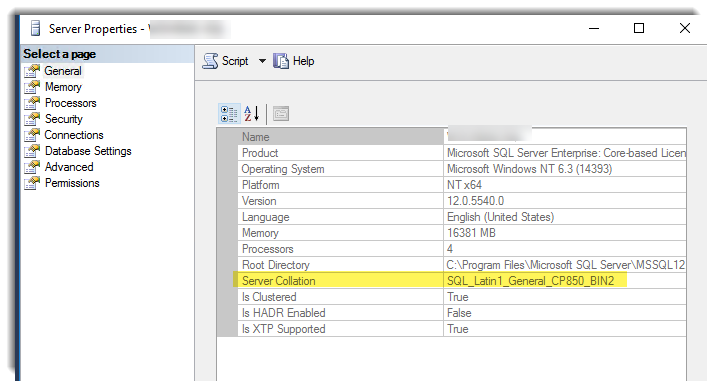The image size is (707, 381).
Task: Click the Processors page icon
Action: point(32,103)
